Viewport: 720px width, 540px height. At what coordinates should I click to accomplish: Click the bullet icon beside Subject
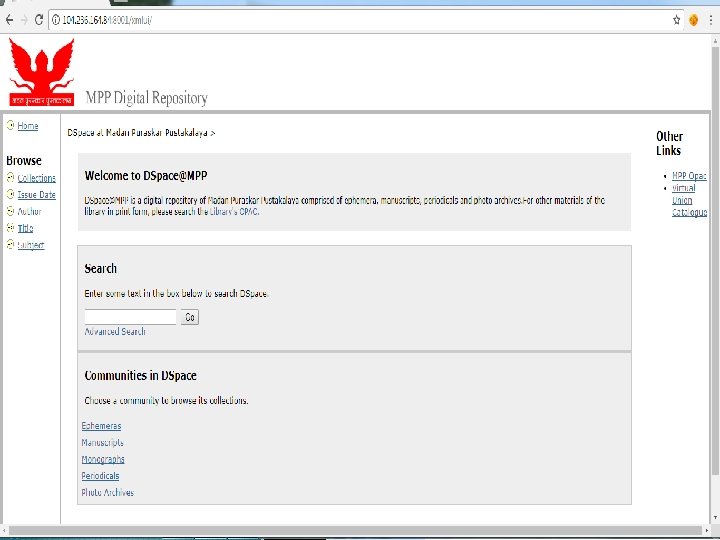[x=11, y=244]
